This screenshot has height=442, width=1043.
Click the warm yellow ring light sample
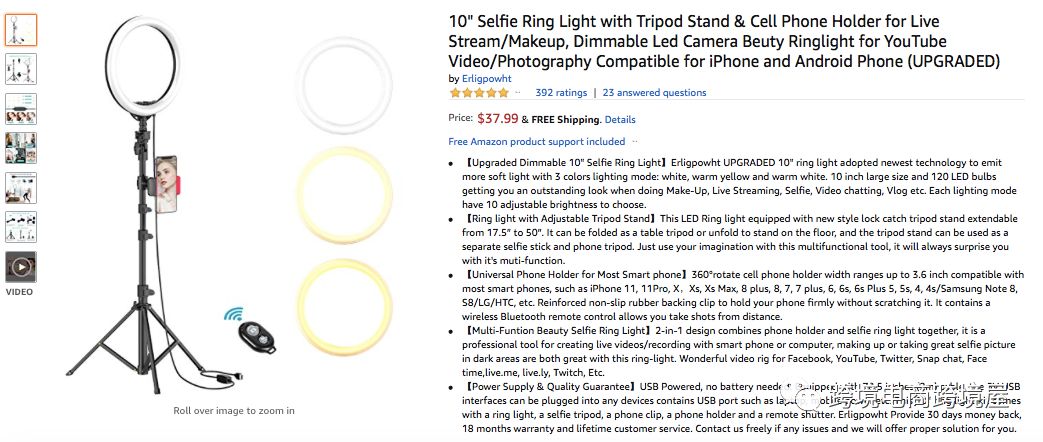(x=344, y=194)
